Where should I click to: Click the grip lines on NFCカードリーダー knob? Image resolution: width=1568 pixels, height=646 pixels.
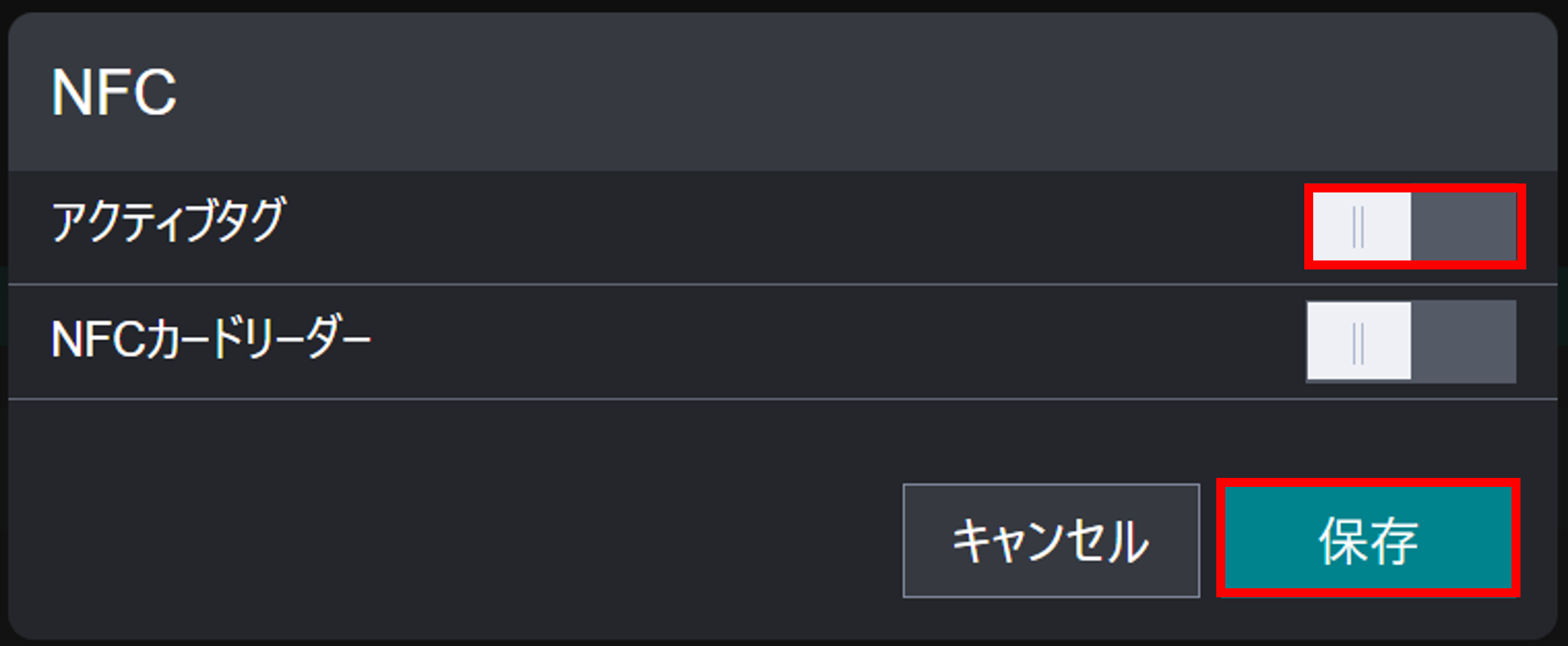(1358, 343)
